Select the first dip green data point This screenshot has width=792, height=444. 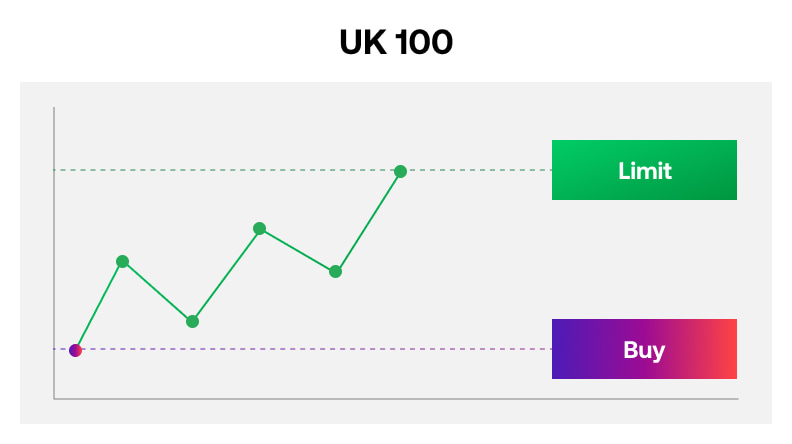point(192,321)
